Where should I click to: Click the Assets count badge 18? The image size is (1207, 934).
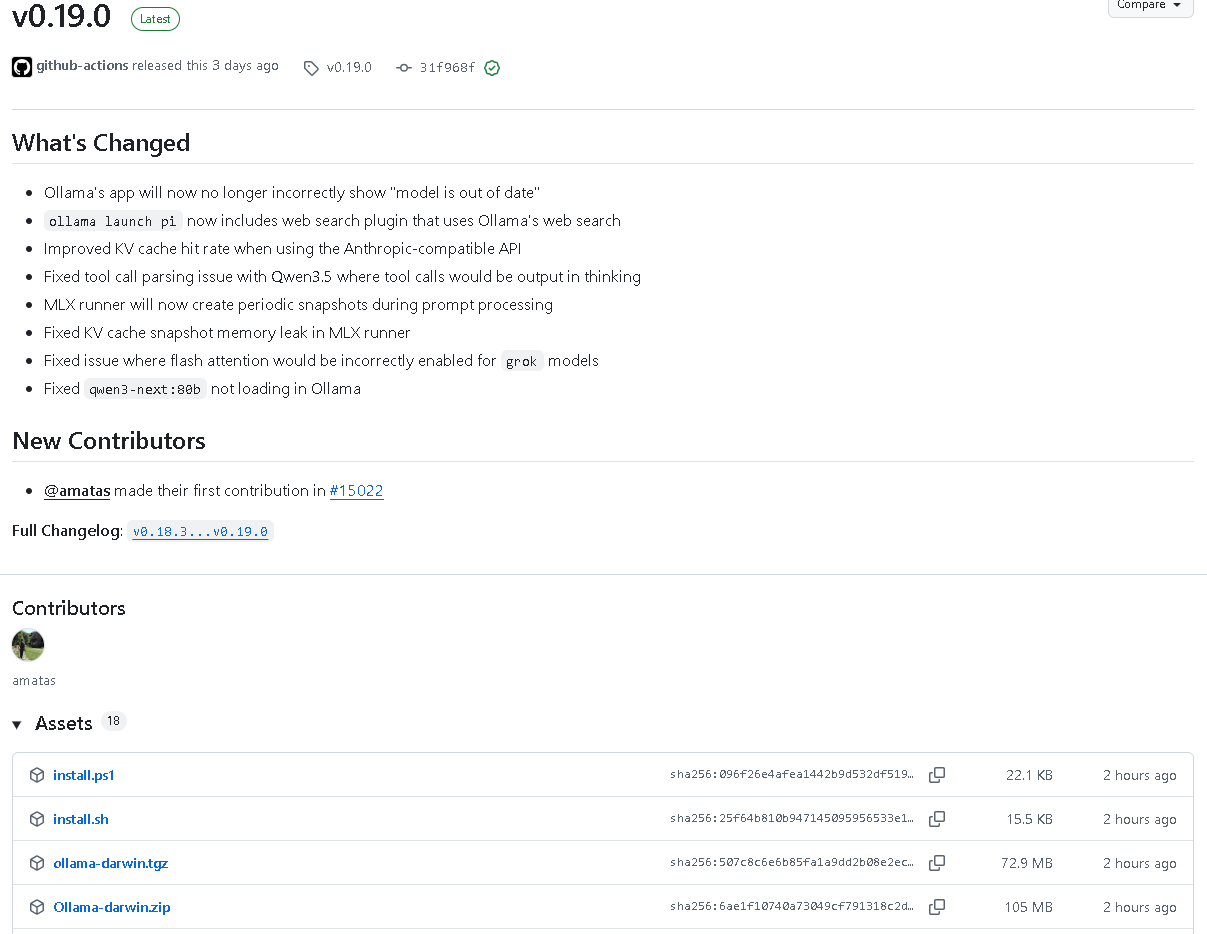[x=114, y=721]
